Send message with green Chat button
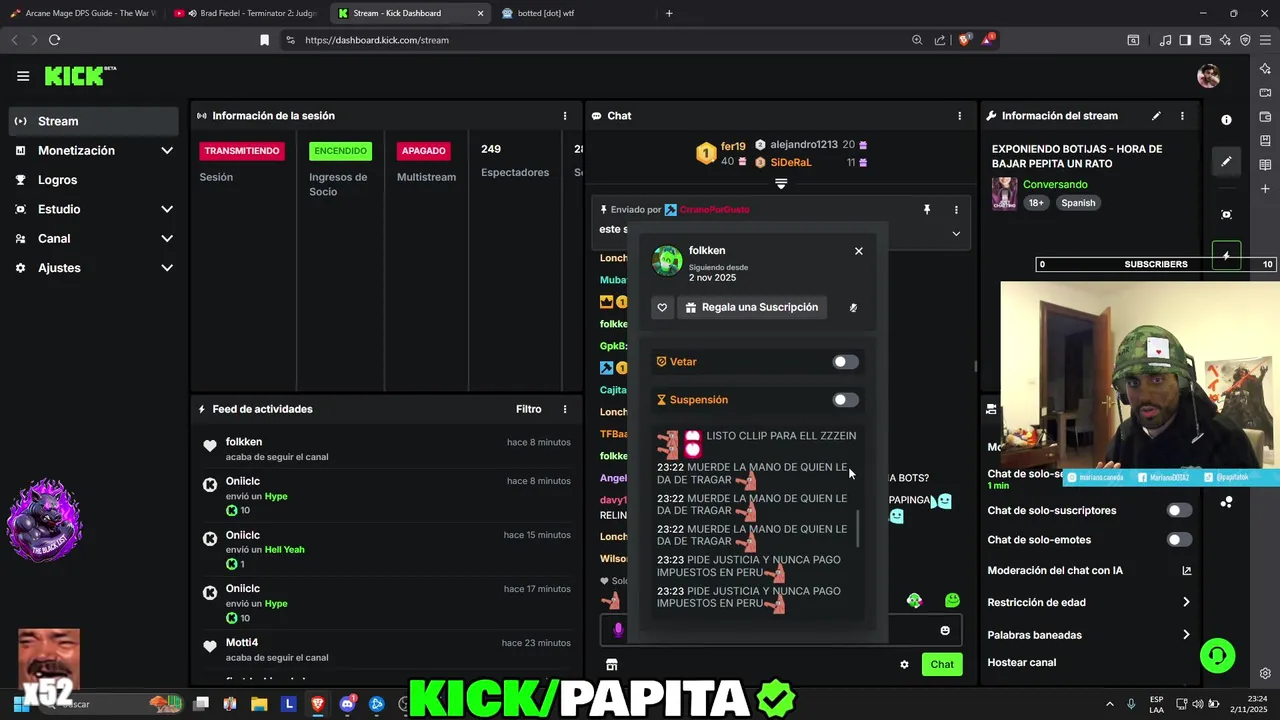This screenshot has width=1280, height=720. coord(942,664)
